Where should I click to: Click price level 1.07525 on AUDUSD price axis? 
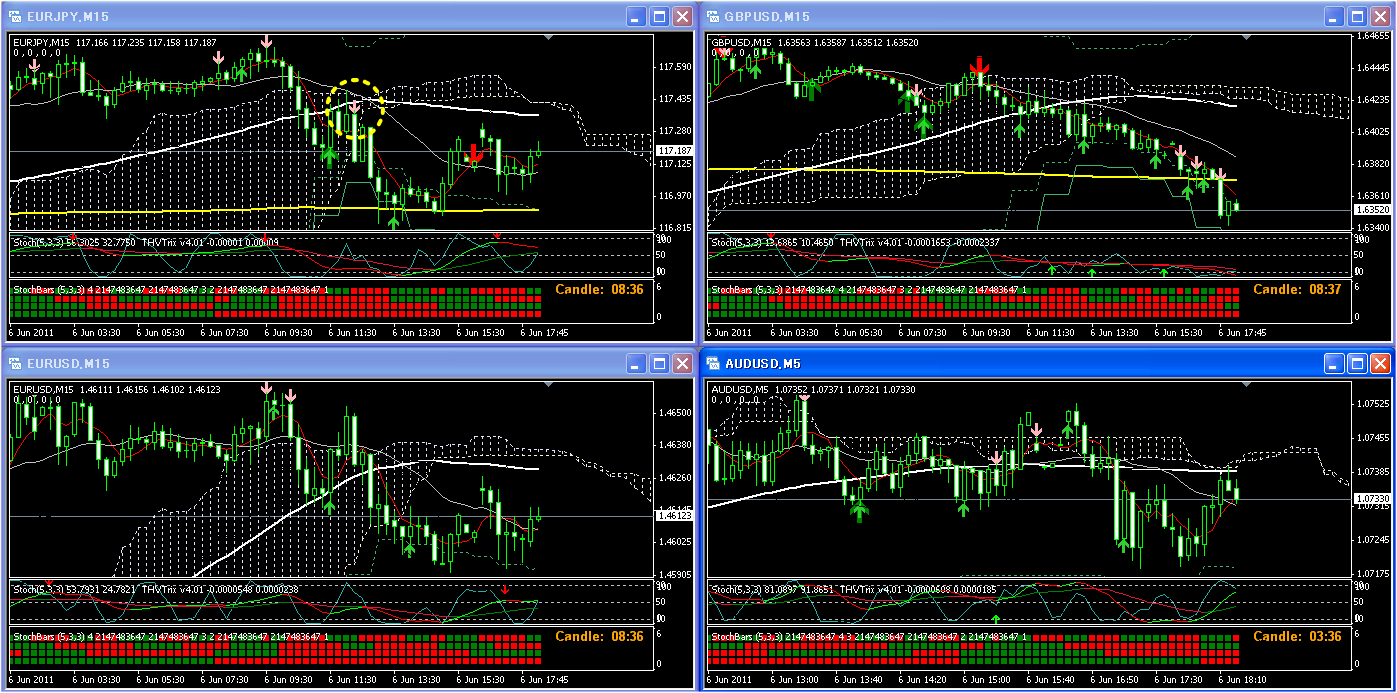pyautogui.click(x=1375, y=404)
